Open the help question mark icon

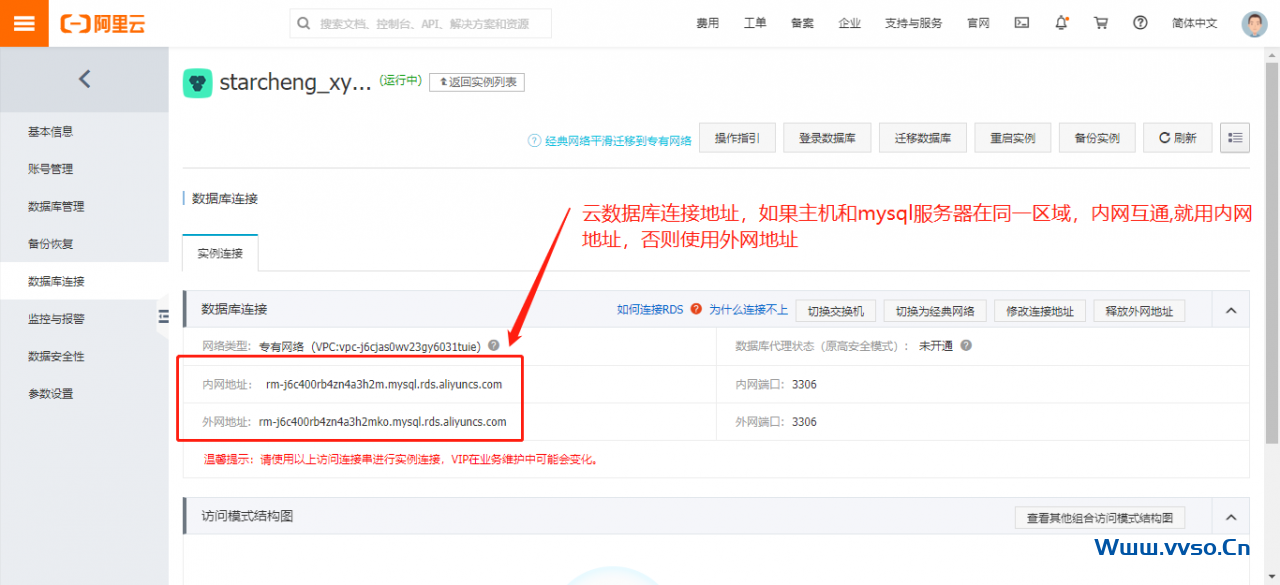pyautogui.click(x=1140, y=23)
